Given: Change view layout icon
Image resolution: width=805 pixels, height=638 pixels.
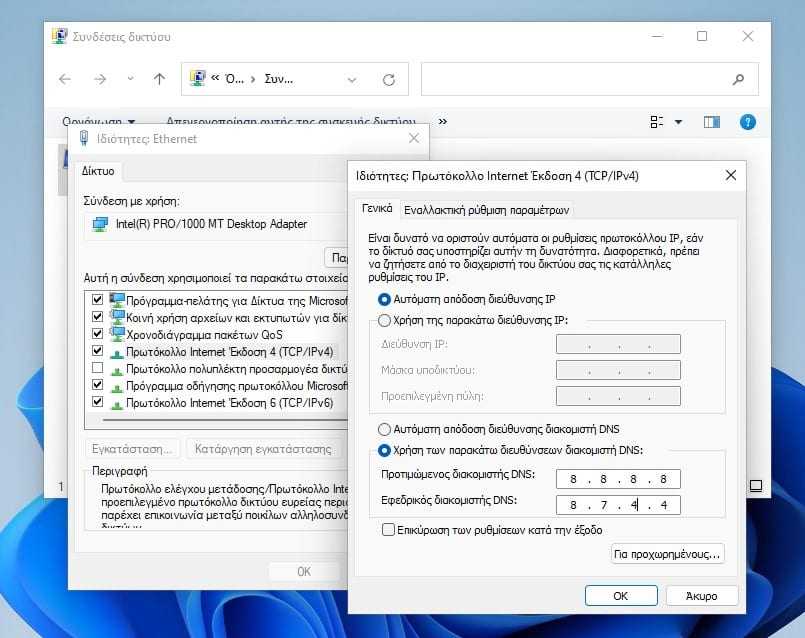Looking at the screenshot, I should point(657,122).
